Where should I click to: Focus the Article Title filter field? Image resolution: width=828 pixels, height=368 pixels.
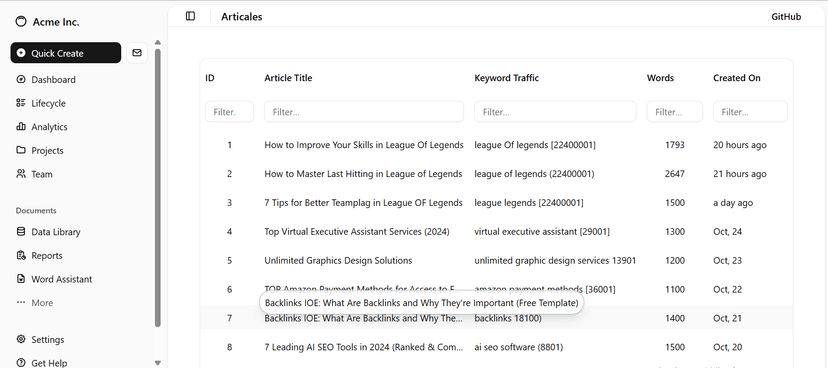tap(364, 112)
